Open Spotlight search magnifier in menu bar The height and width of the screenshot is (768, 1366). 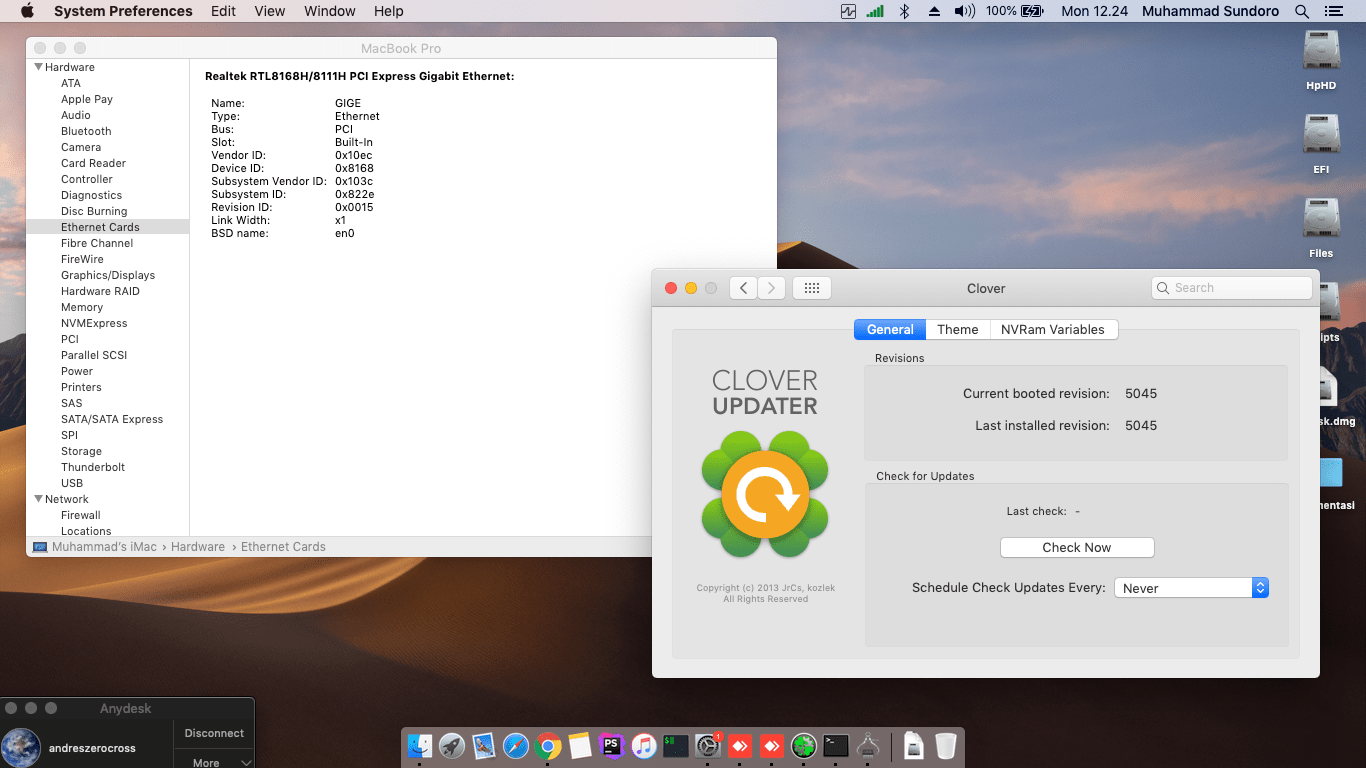tap(1302, 11)
